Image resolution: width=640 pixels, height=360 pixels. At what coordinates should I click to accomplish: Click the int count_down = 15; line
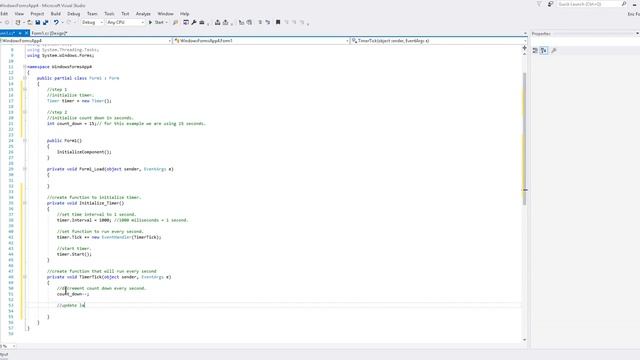point(71,123)
